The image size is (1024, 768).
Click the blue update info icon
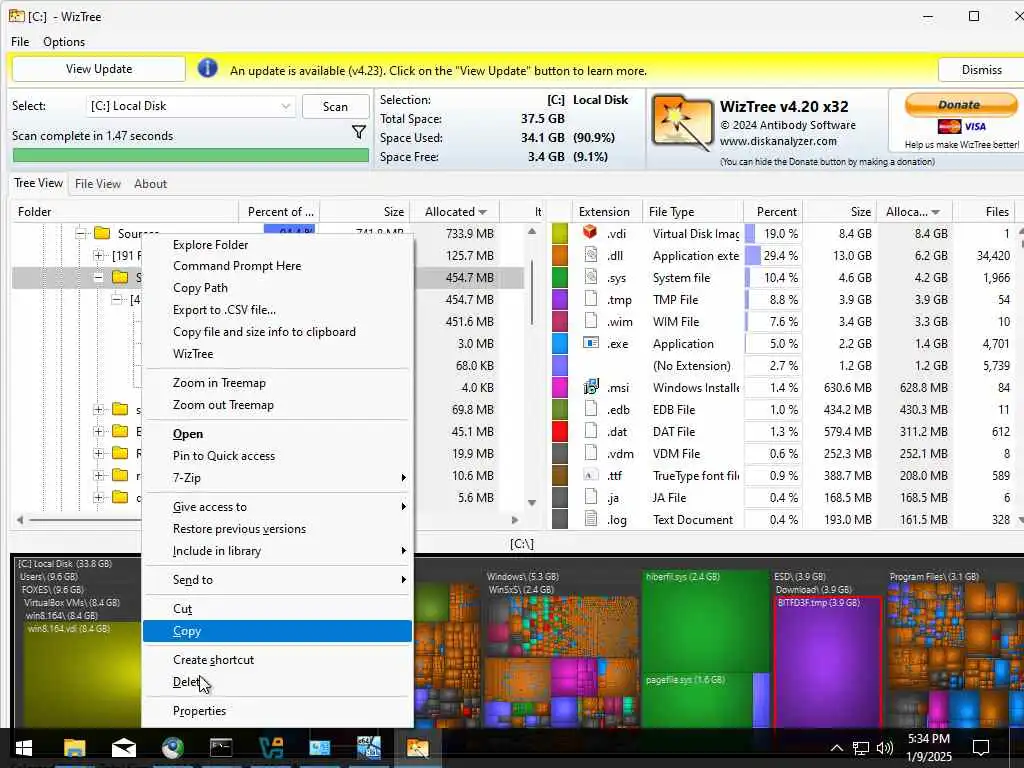(207, 68)
